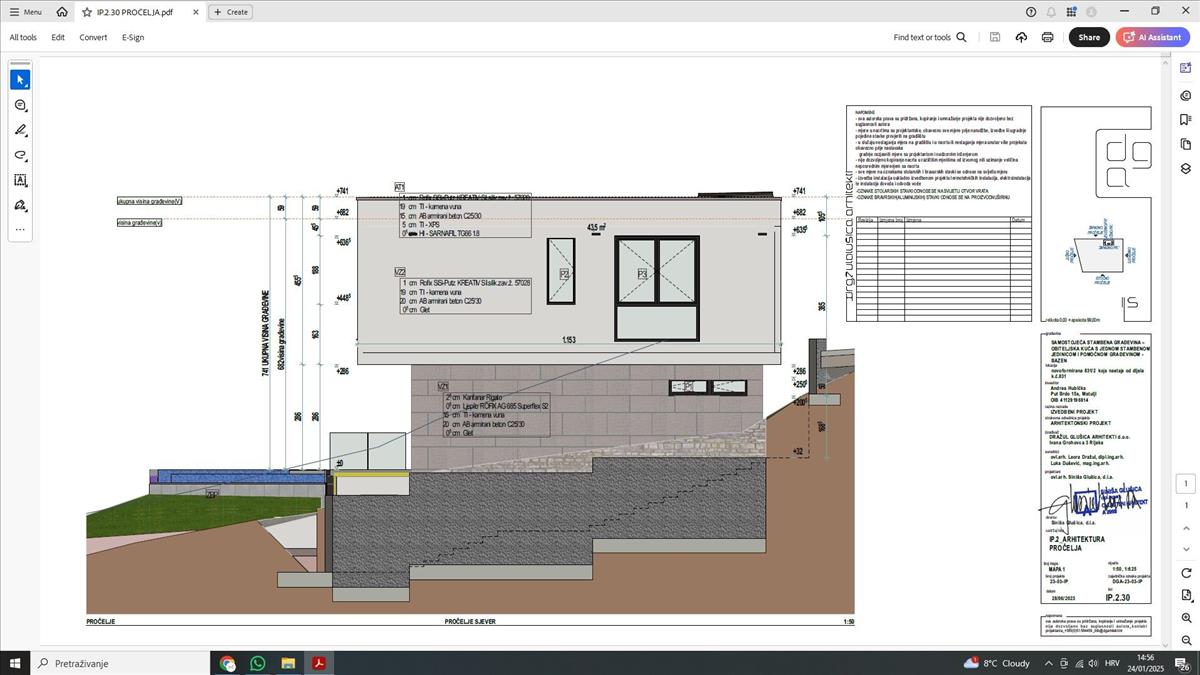Open the page display options dropdown

click(x=1186, y=596)
